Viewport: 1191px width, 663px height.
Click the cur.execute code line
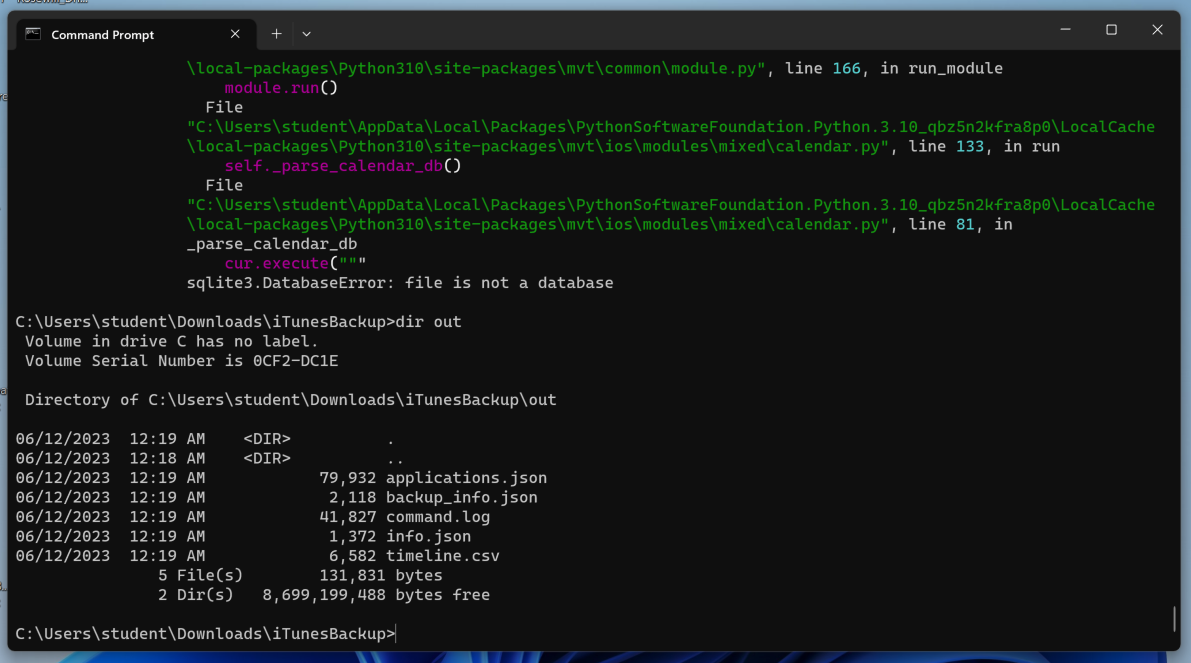pos(295,264)
